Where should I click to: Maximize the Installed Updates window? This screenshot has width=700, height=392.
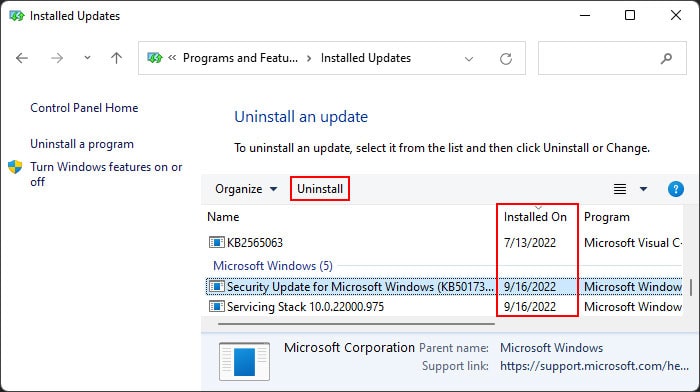[x=630, y=16]
